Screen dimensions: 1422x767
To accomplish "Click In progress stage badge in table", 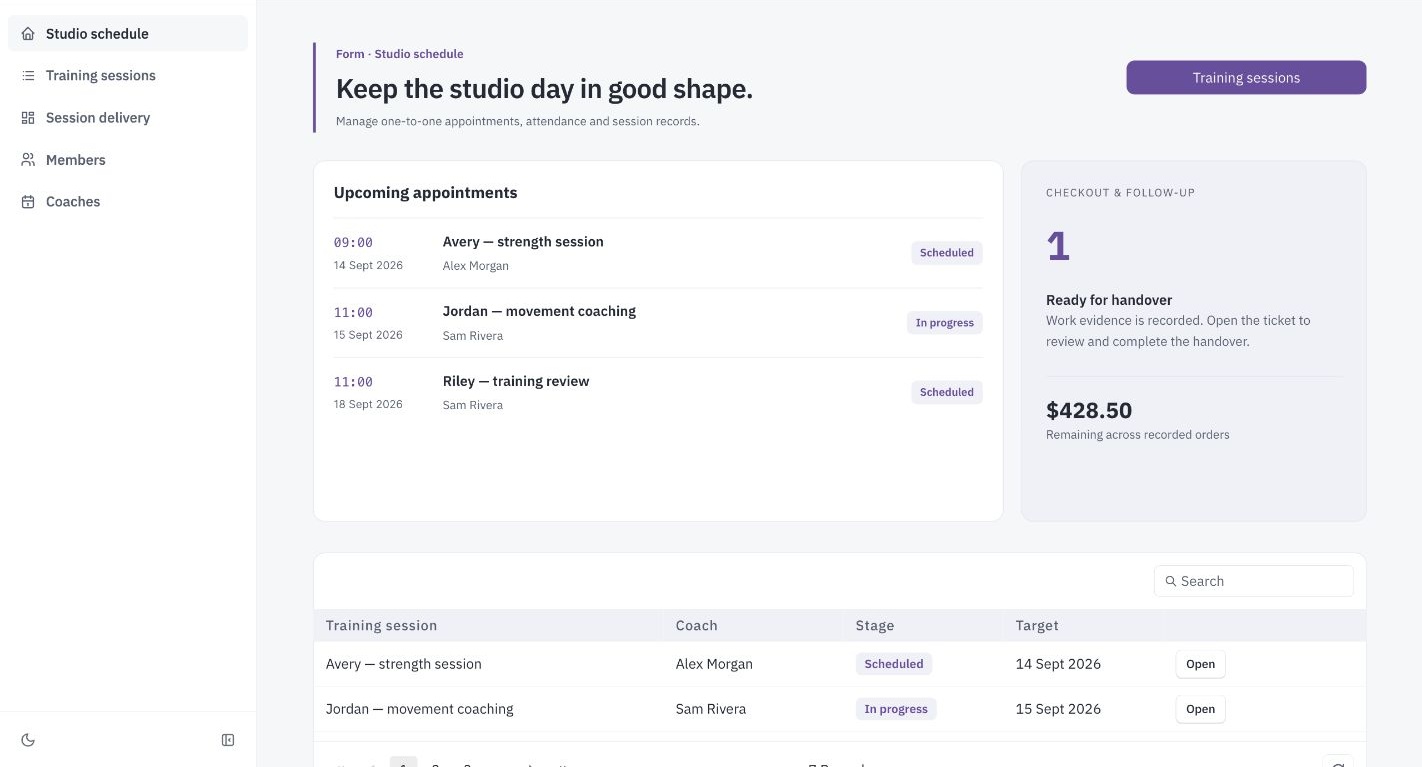I will [x=896, y=709].
